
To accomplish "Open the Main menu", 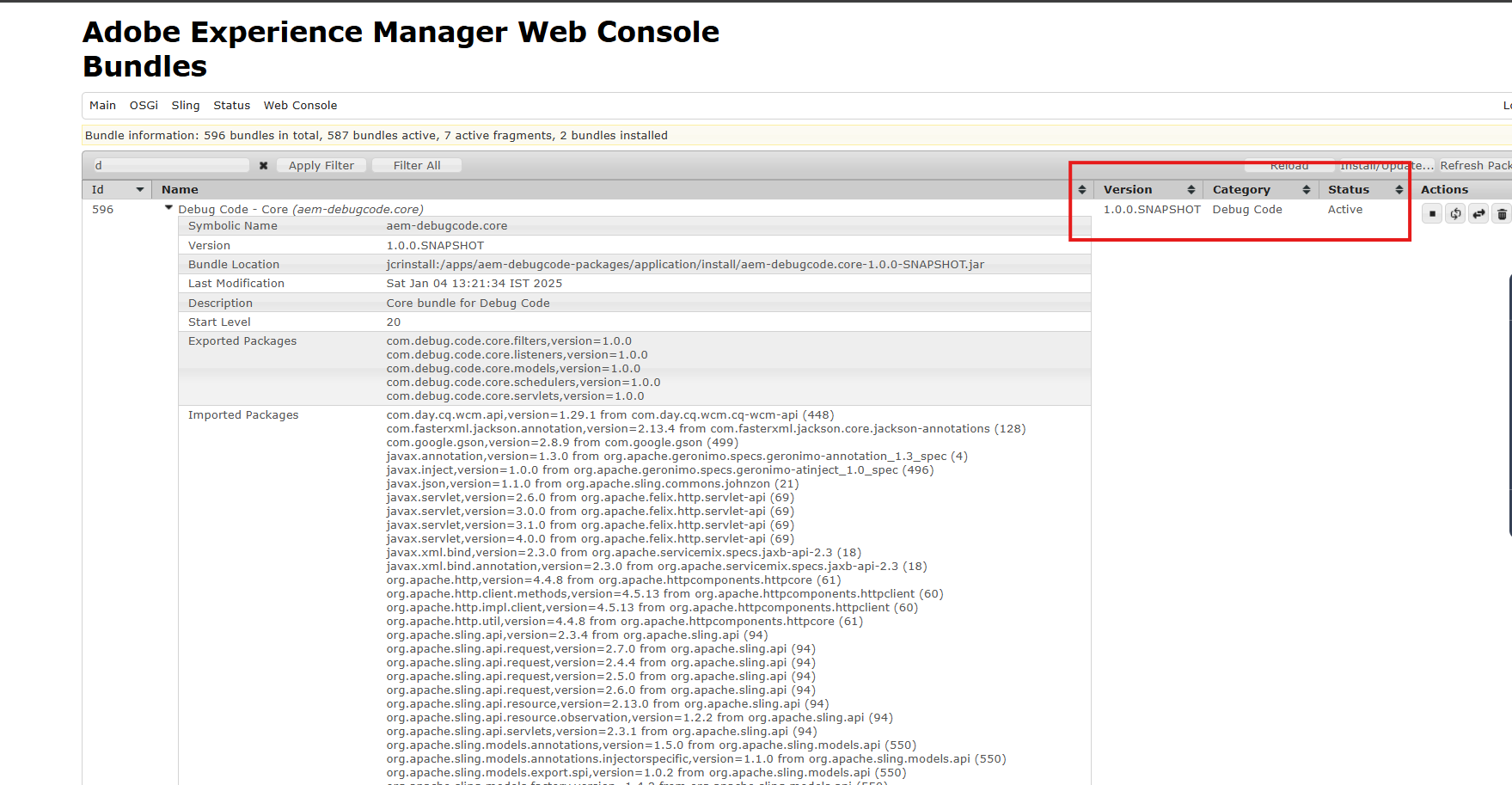I will pos(102,106).
